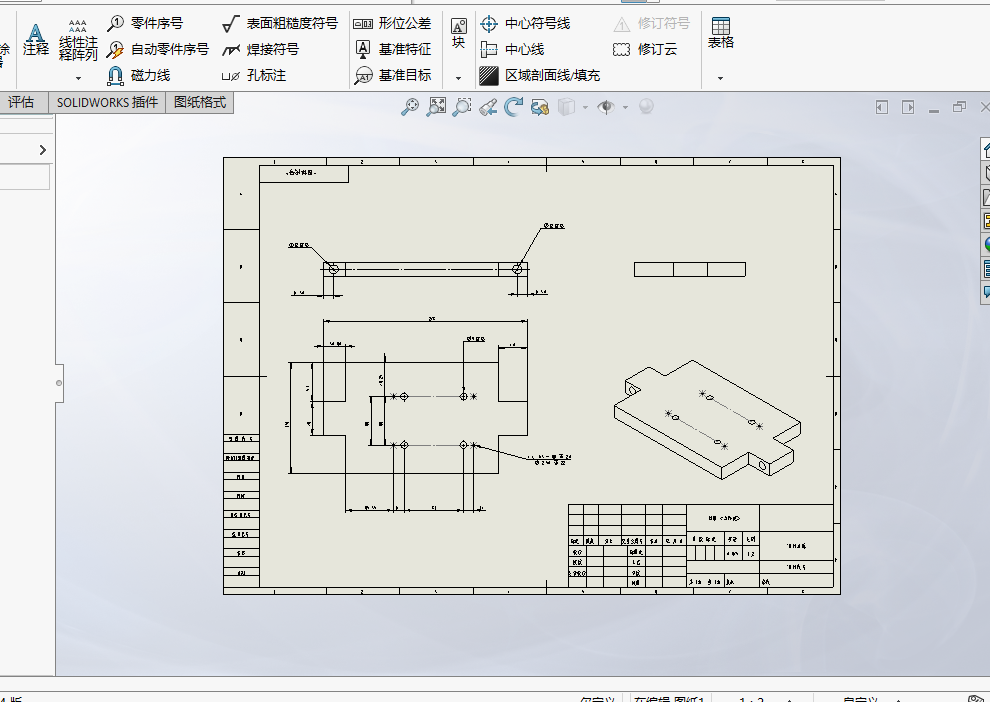Expand the 表格 tables dropdown arrow
990x702 pixels.
[720, 78]
